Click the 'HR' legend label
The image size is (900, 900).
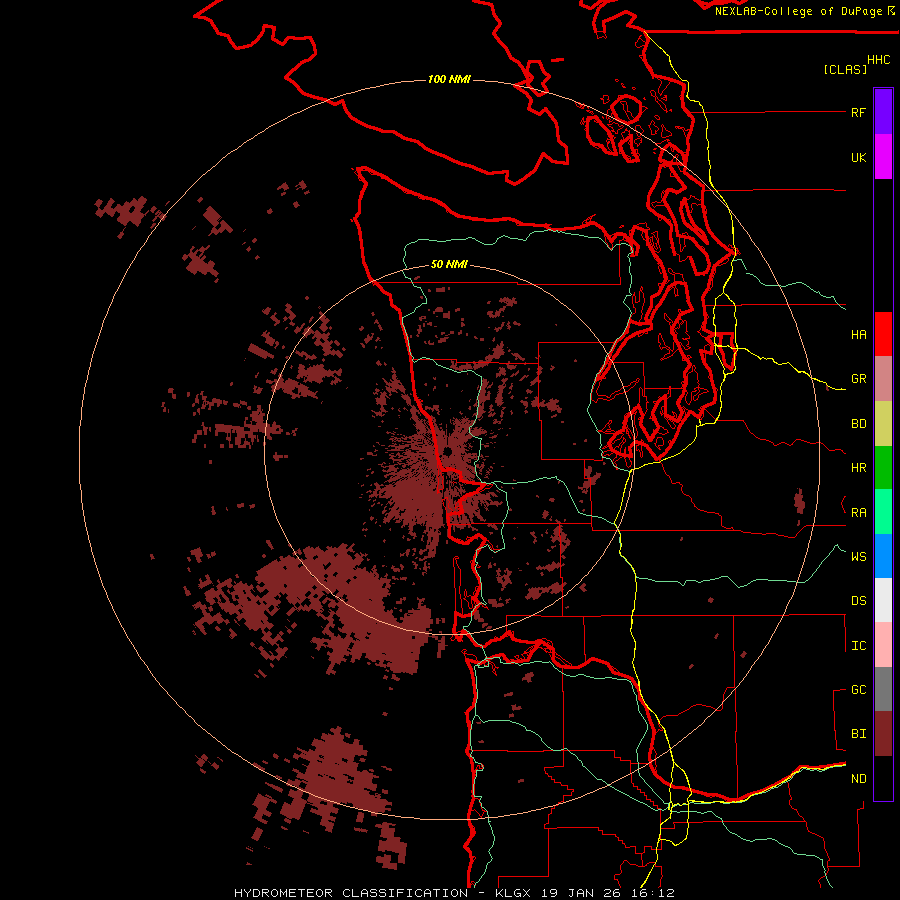click(x=858, y=468)
